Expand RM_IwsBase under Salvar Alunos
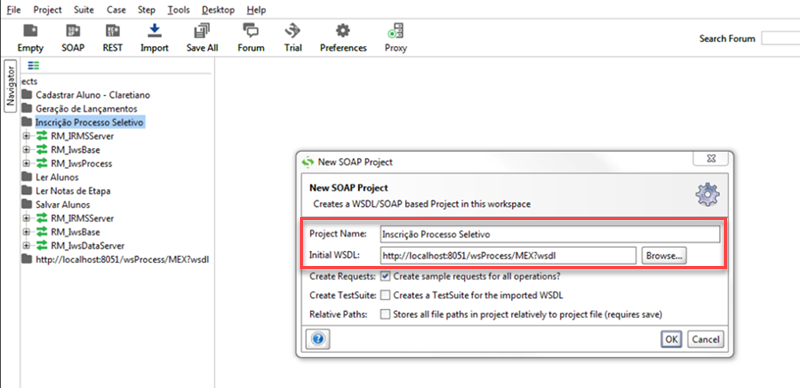The image size is (800, 388). [26, 232]
